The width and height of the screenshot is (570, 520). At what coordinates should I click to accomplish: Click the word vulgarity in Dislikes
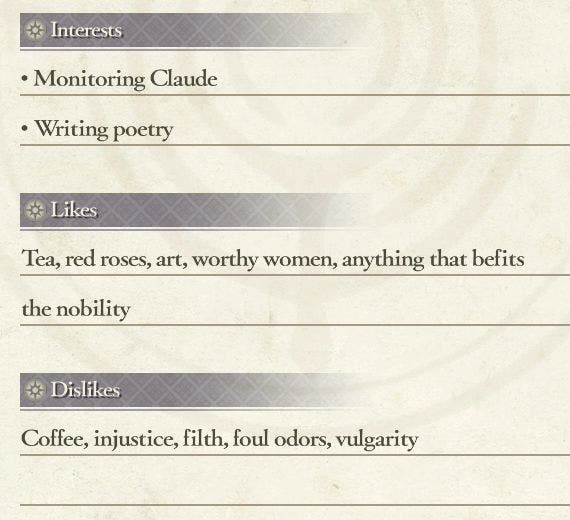tap(377, 440)
